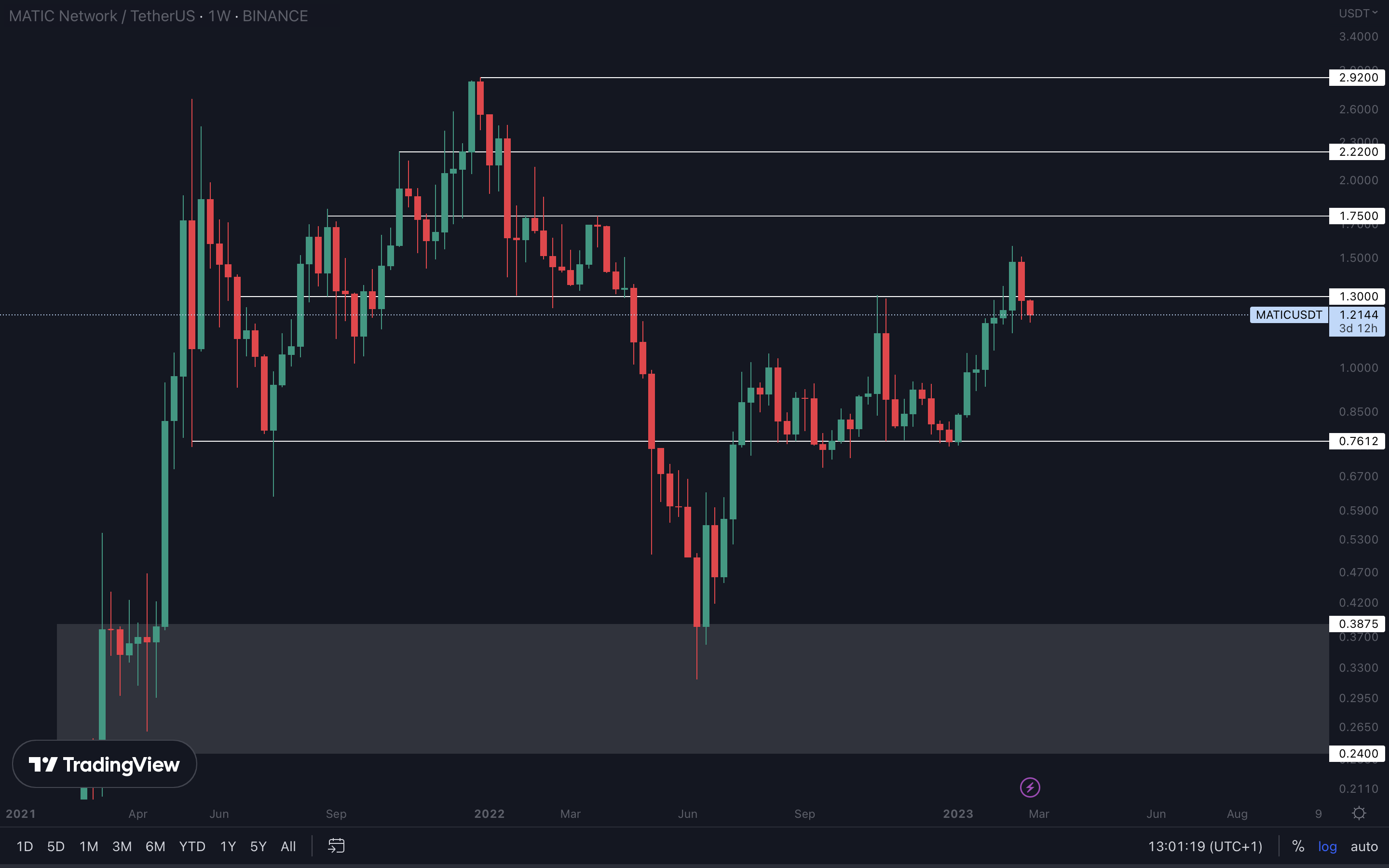Switch to the YTD range
The image size is (1389, 868).
point(191,846)
